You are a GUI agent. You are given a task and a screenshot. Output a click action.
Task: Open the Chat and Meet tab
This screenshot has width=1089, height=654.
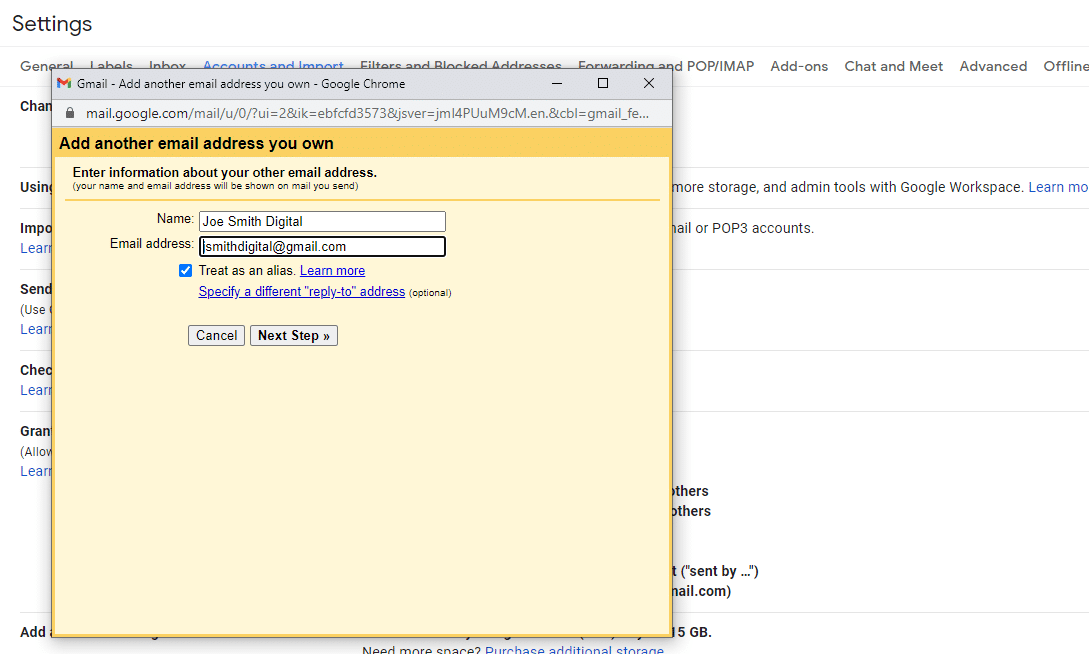click(893, 66)
